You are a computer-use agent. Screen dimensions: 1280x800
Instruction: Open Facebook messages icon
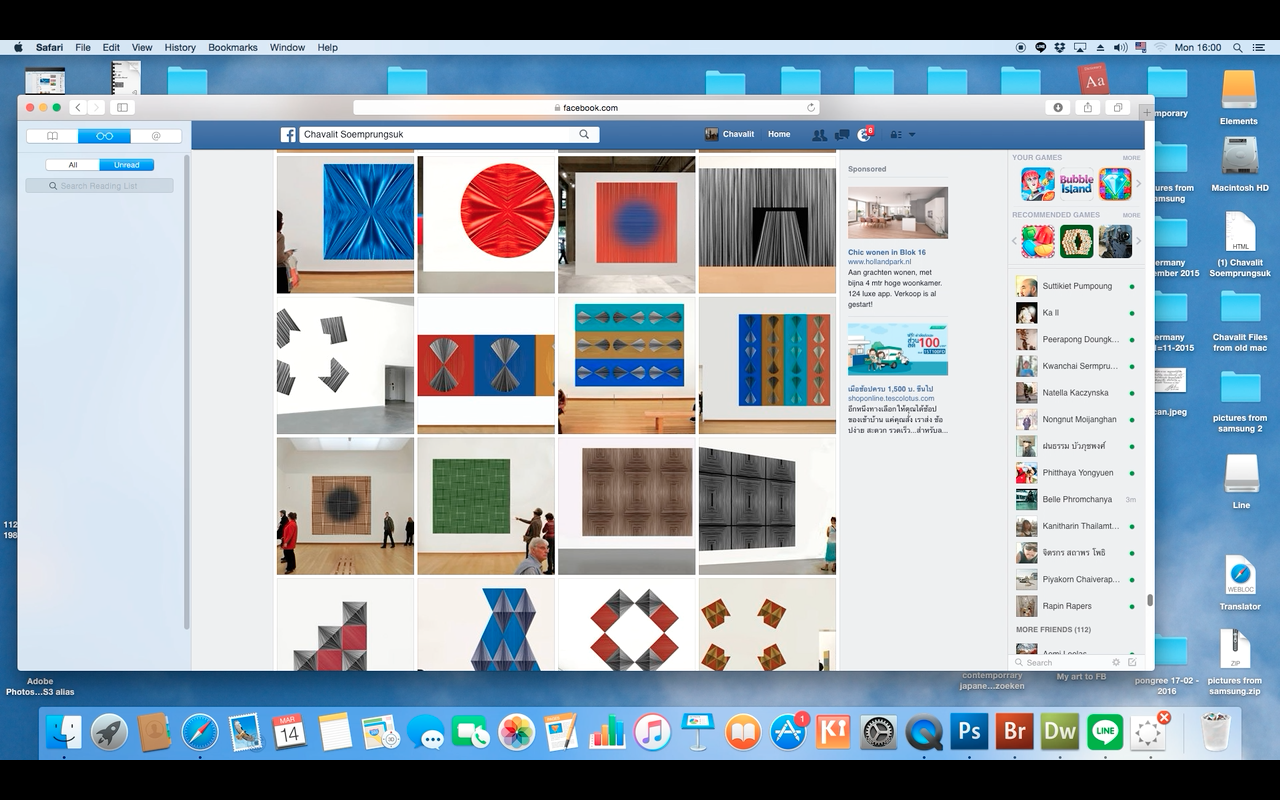pos(842,135)
